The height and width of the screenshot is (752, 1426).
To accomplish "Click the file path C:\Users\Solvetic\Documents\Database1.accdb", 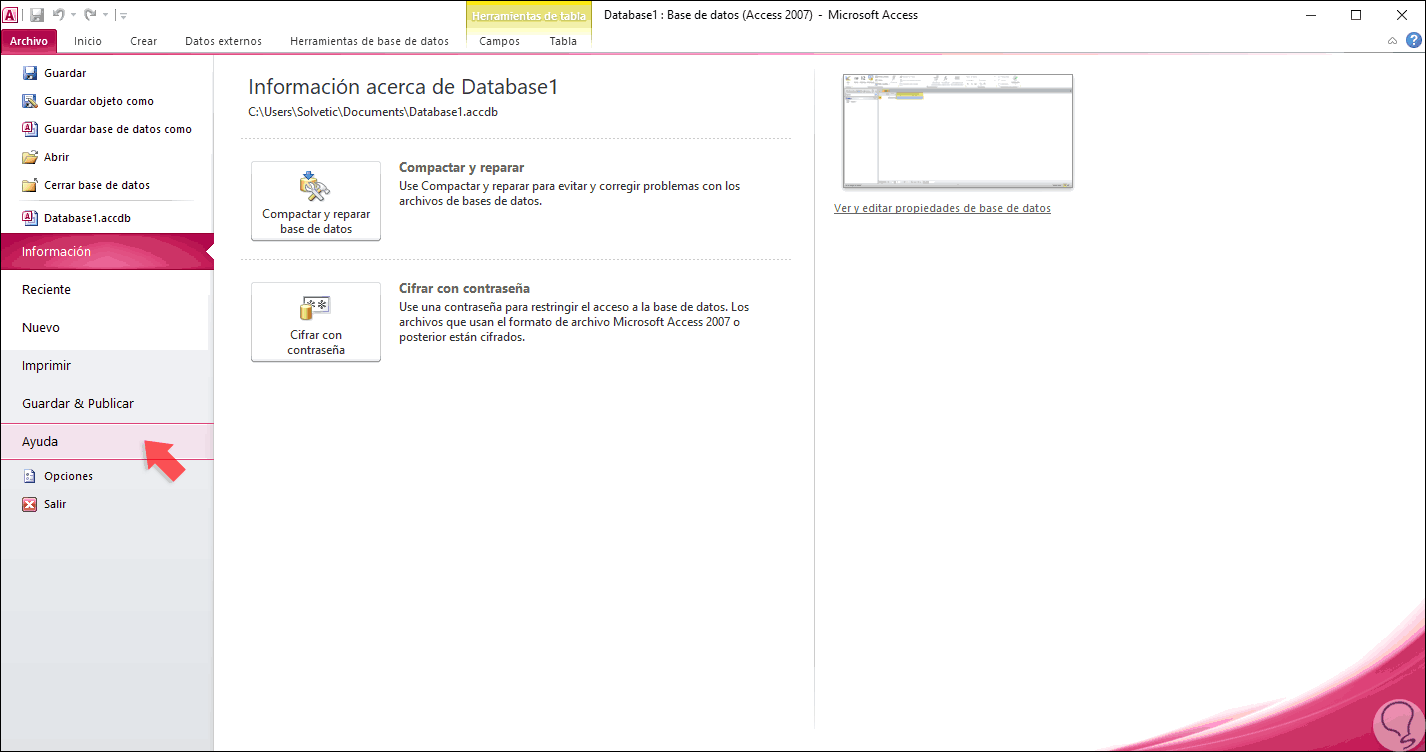I will tap(373, 112).
